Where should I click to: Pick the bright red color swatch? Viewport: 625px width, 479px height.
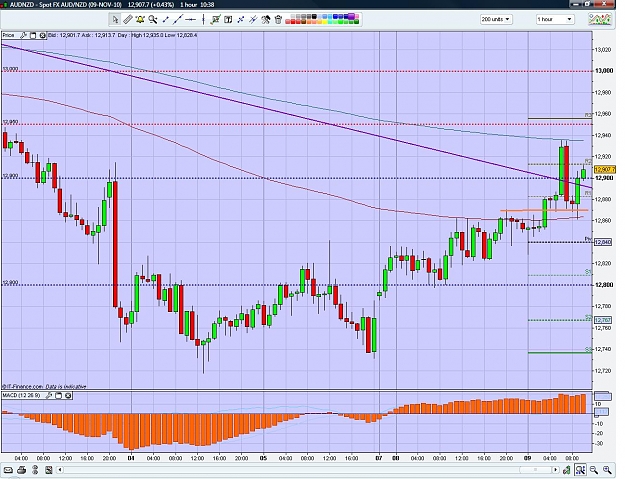click(293, 22)
